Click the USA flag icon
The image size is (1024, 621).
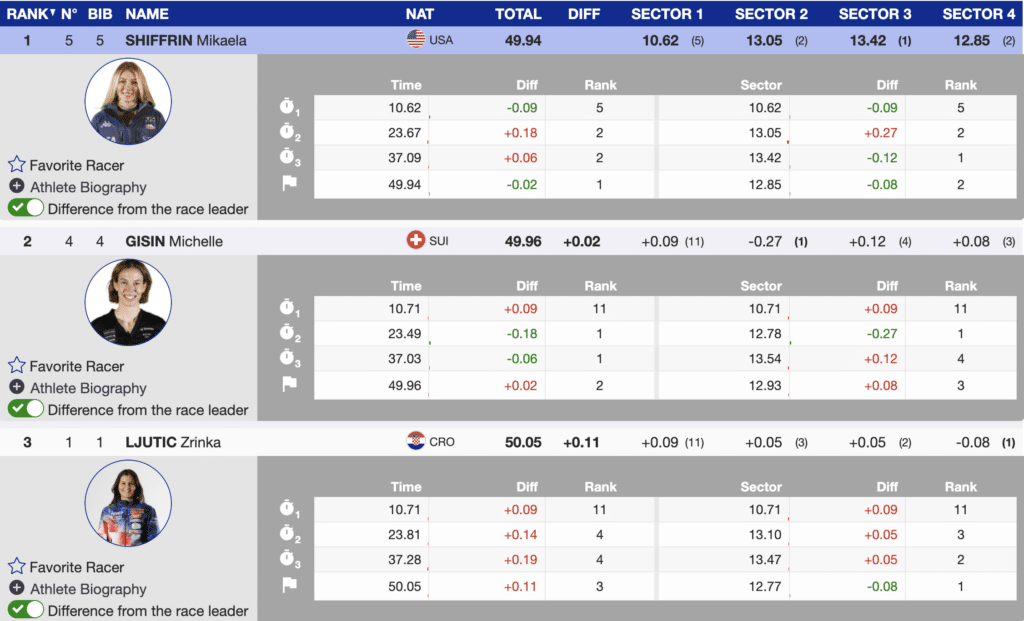[x=415, y=40]
